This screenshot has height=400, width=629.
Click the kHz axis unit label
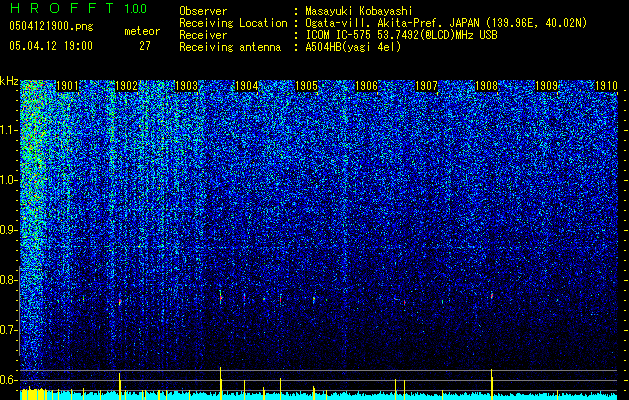tap(9, 81)
